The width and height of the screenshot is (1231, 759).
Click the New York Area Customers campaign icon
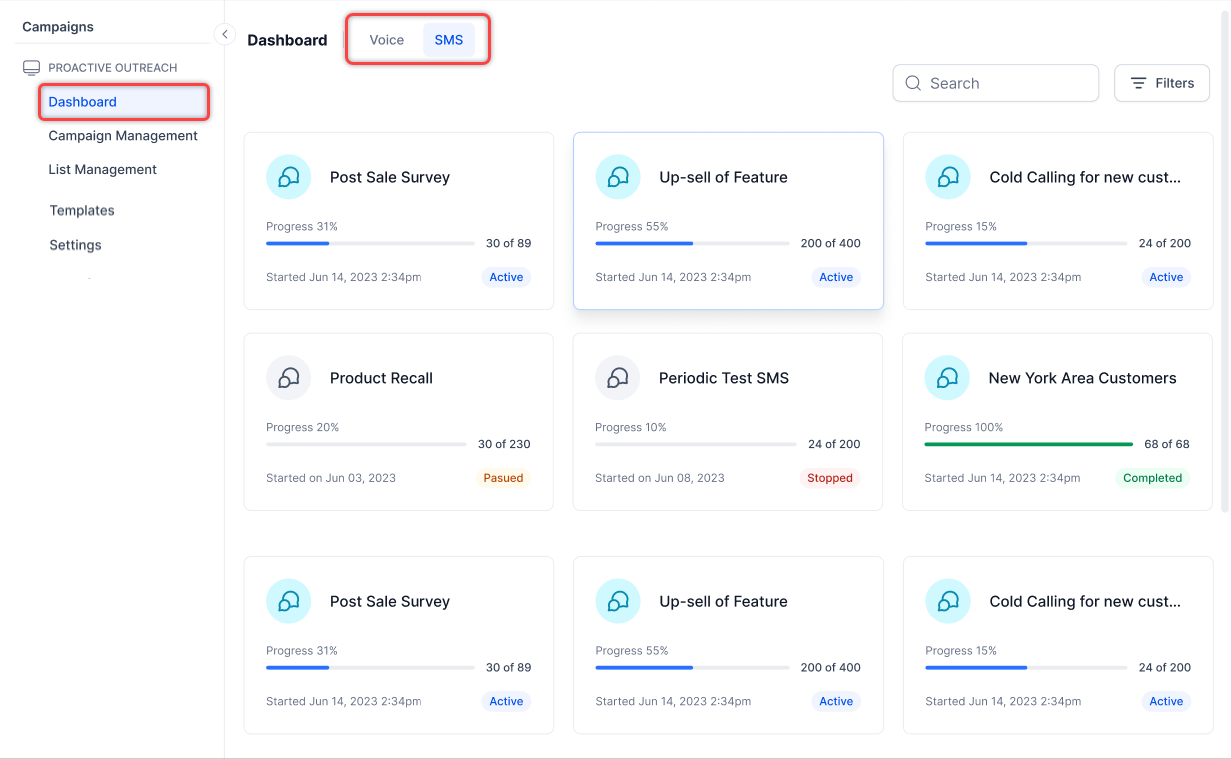click(x=947, y=378)
